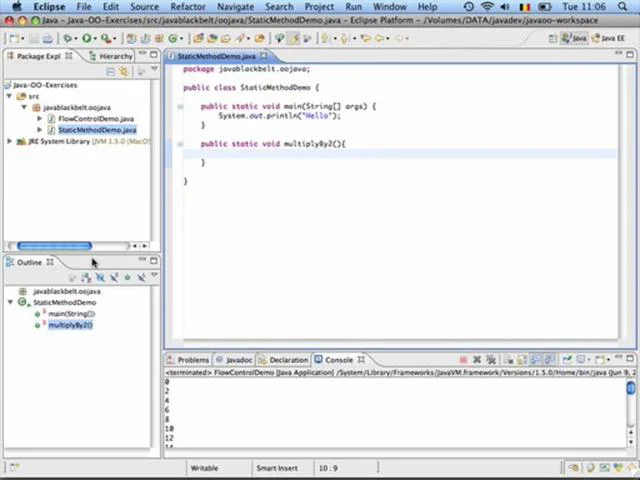Toggle Hide Local Types in the Outline toolbar

[141, 278]
